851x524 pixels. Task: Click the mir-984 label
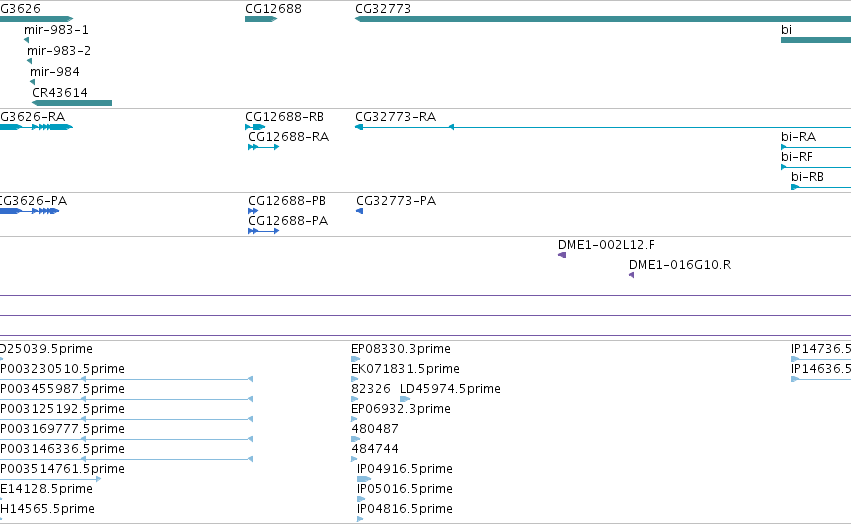[55, 72]
